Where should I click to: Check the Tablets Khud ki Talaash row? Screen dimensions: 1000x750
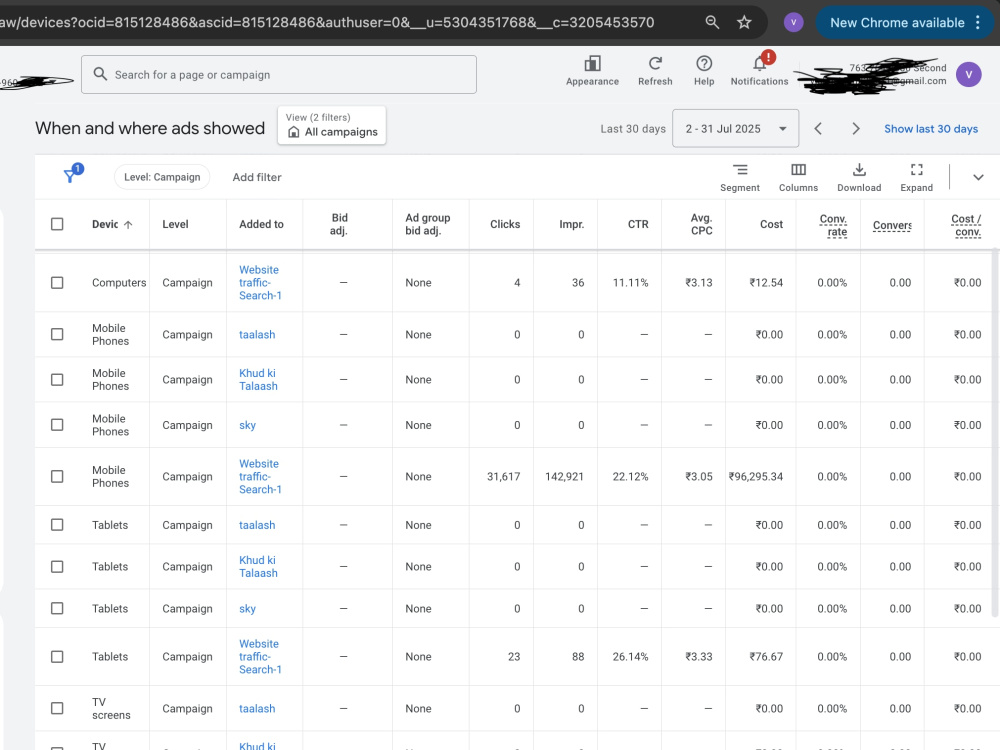pyautogui.click(x=57, y=566)
